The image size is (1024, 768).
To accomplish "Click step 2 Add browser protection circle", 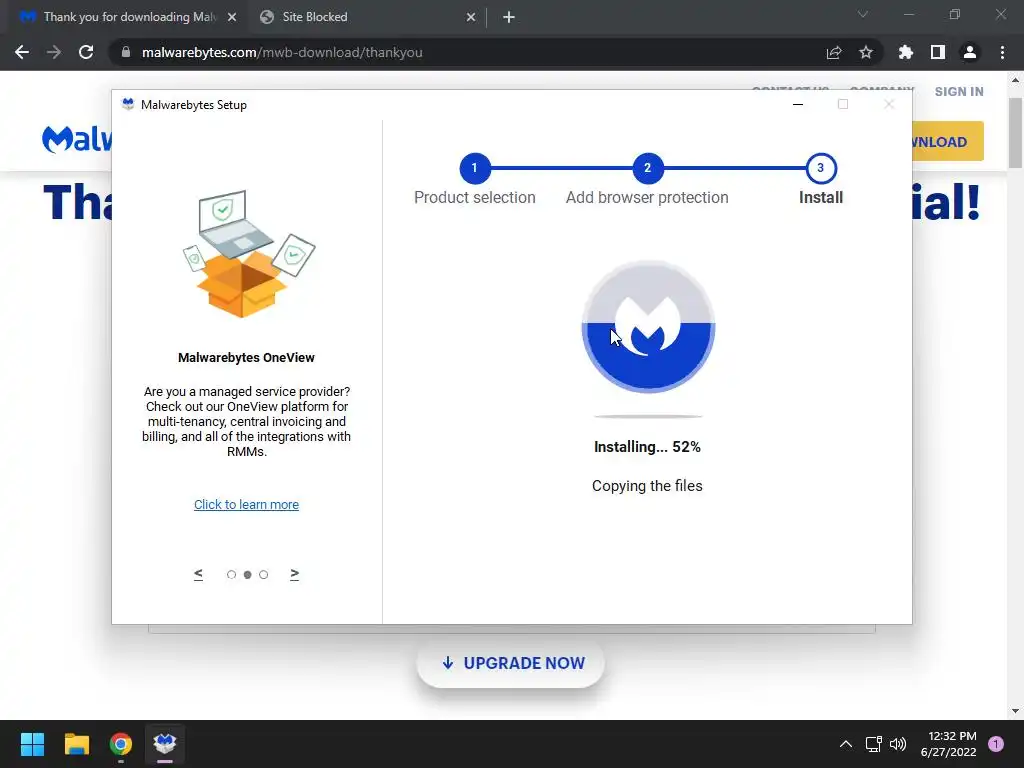I will click(x=647, y=168).
